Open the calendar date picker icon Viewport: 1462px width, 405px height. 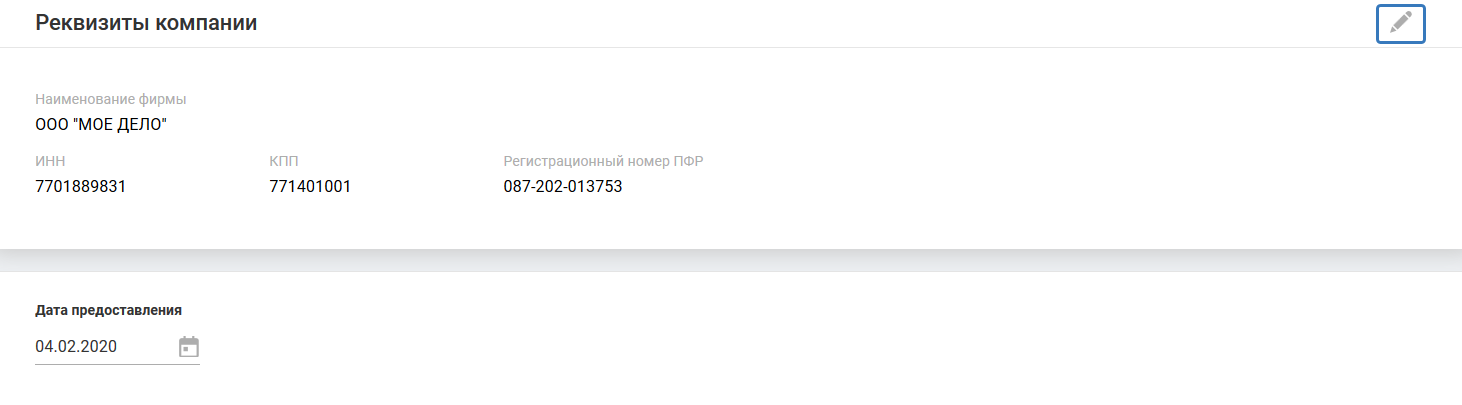pyautogui.click(x=189, y=347)
